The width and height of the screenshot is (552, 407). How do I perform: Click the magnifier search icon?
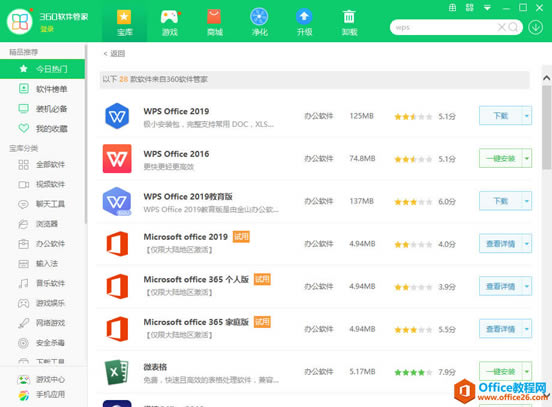tap(513, 27)
